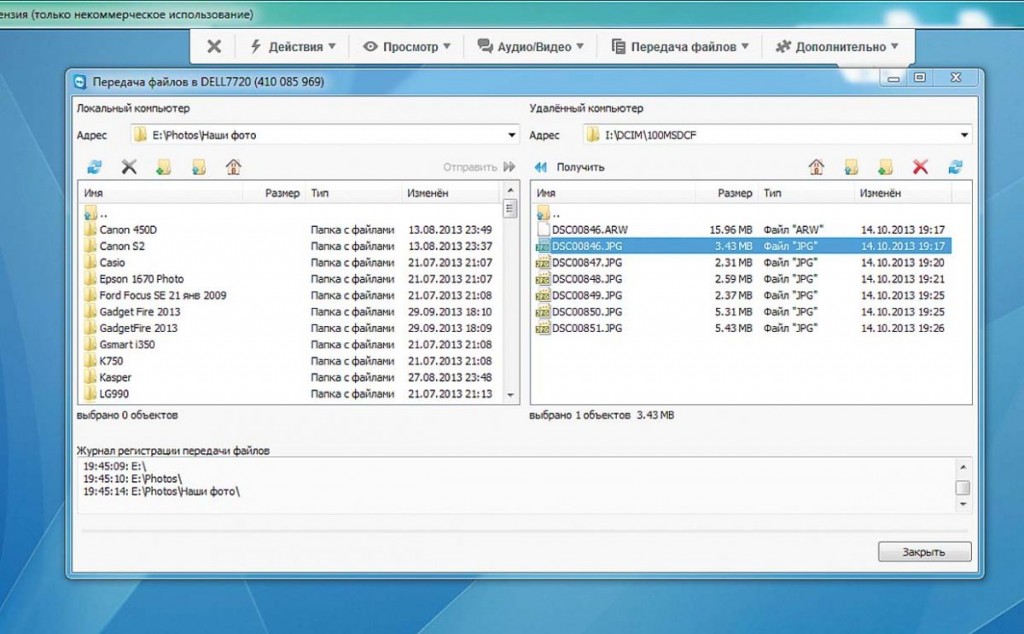This screenshot has width=1024, height=634.
Task: Refresh the local computer file list
Action: pos(94,167)
